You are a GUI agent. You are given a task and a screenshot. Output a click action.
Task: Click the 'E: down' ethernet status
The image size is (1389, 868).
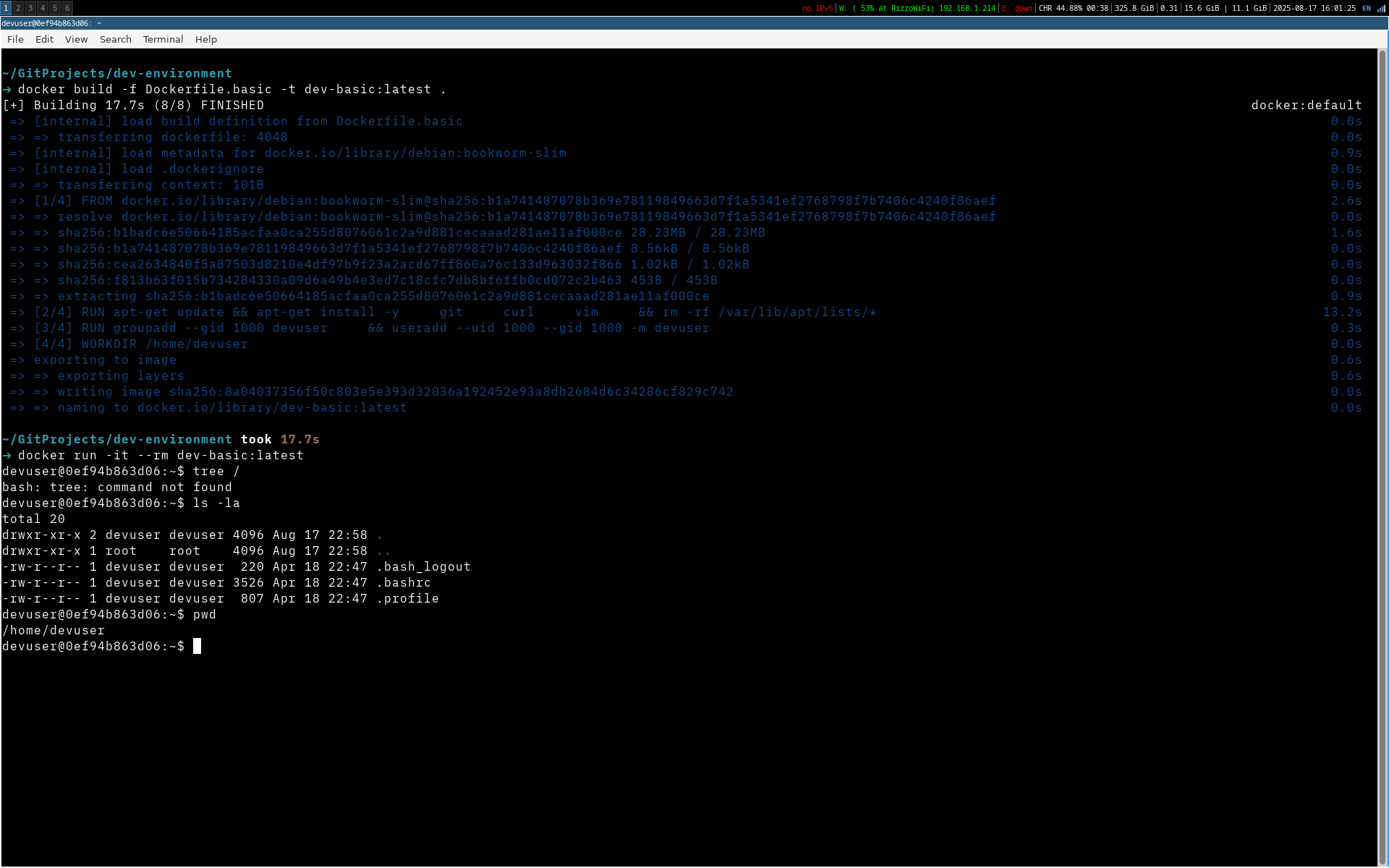1017,8
